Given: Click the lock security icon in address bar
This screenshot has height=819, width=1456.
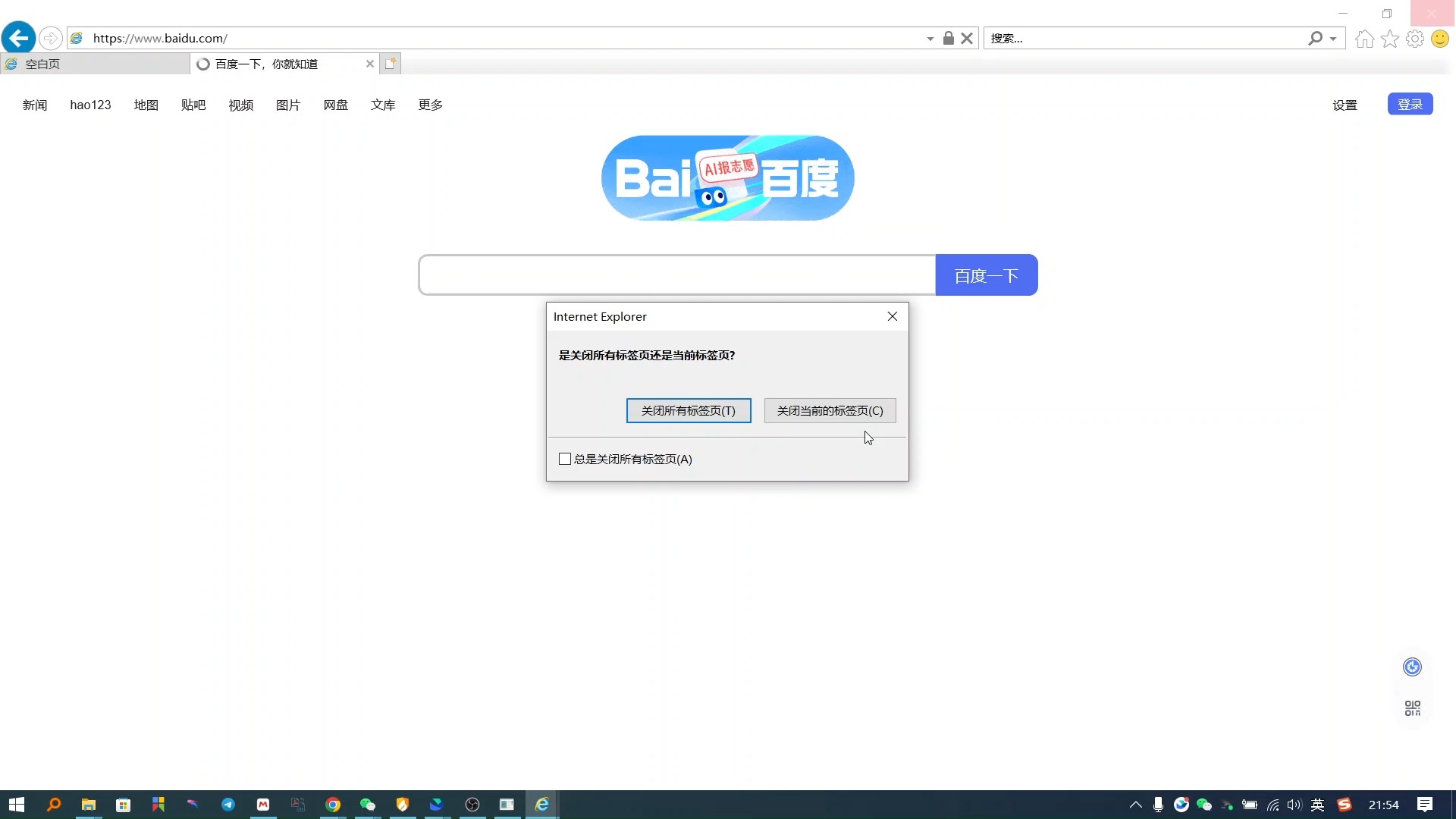Looking at the screenshot, I should (948, 38).
